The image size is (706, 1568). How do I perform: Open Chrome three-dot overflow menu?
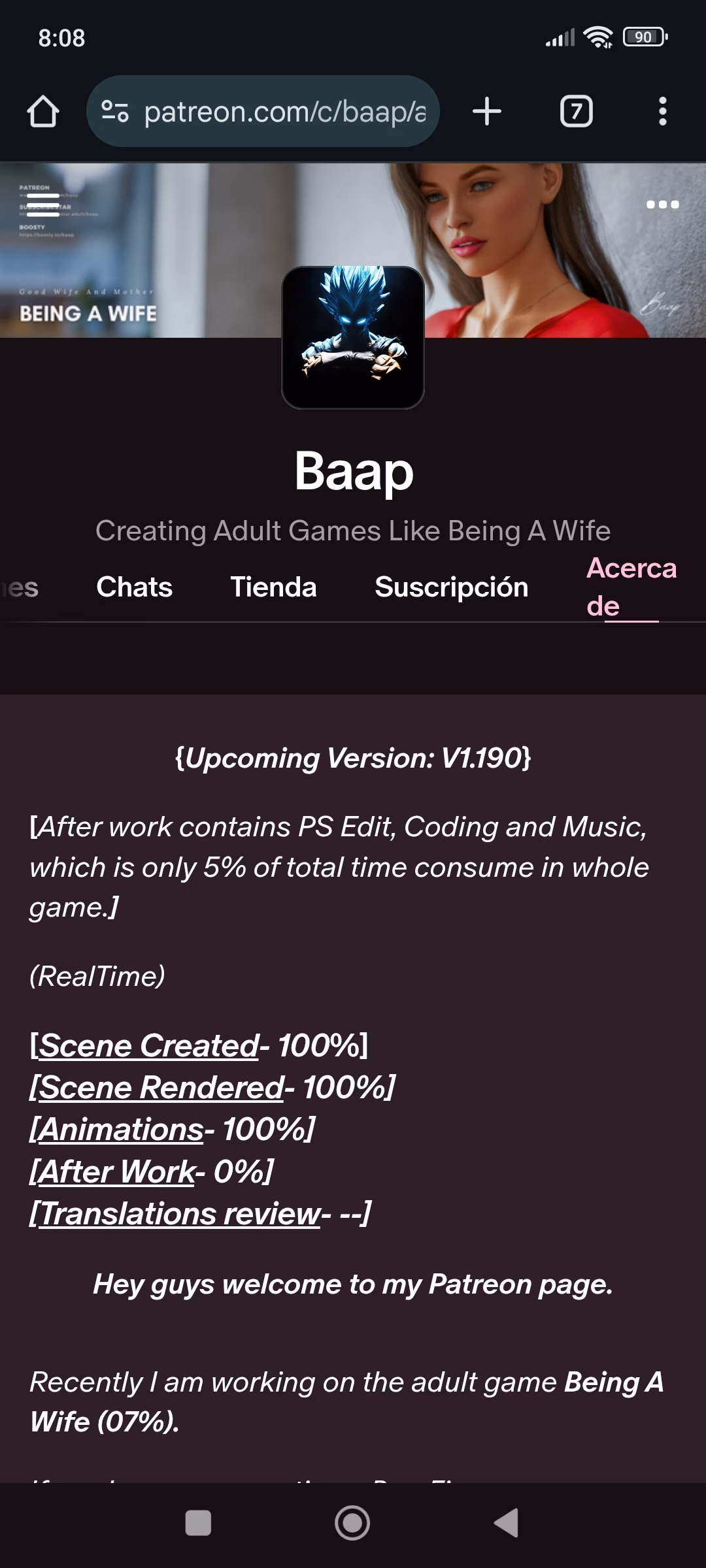pos(662,112)
